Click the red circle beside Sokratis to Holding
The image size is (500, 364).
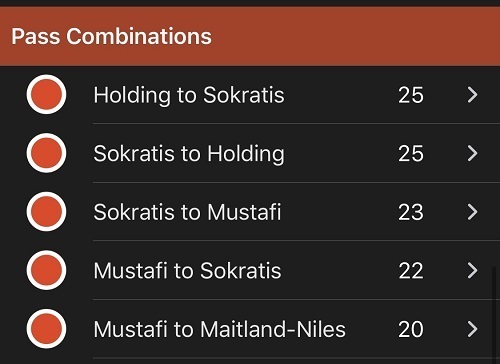point(46,153)
